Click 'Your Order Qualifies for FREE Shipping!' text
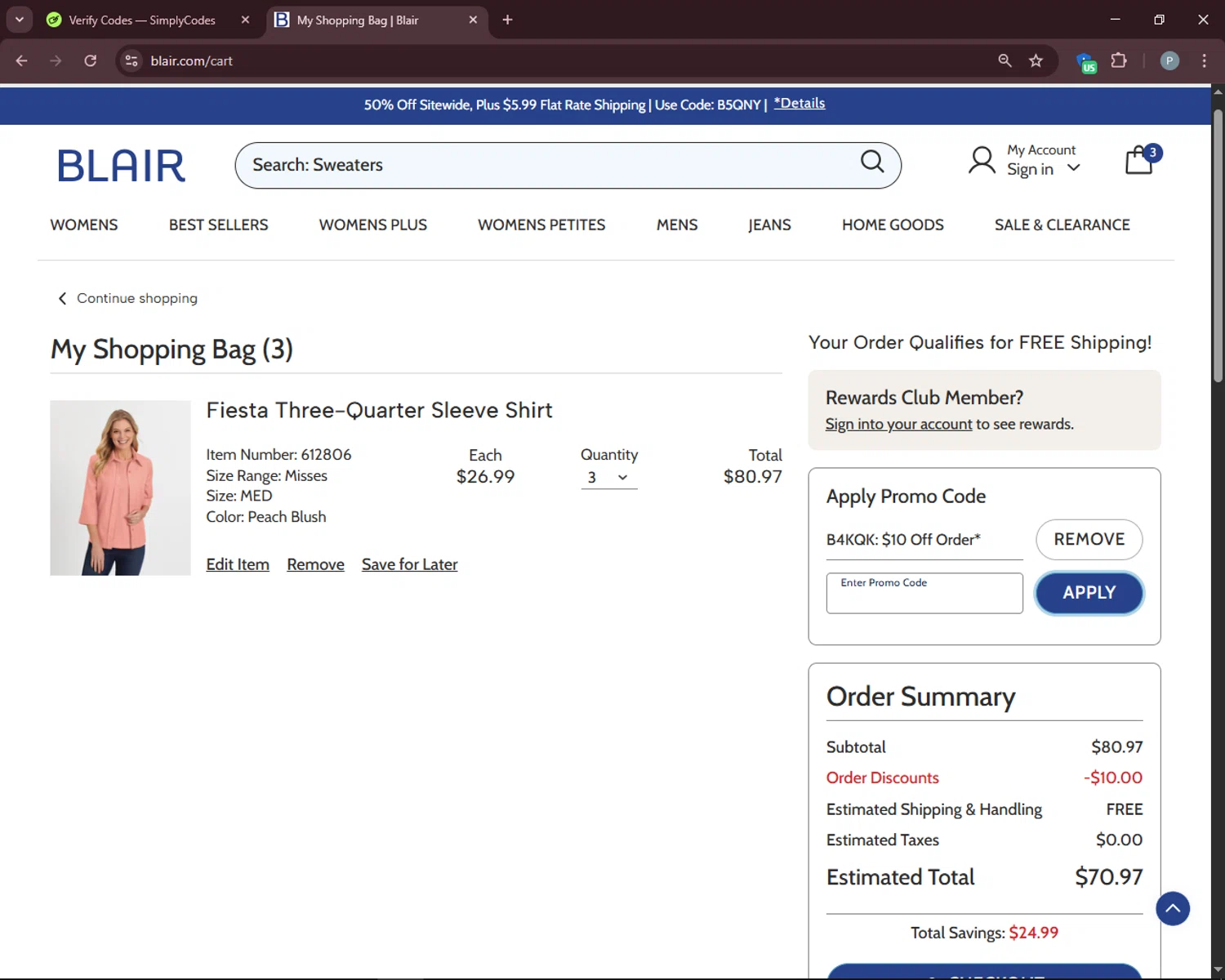The height and width of the screenshot is (980, 1225). pos(980,342)
